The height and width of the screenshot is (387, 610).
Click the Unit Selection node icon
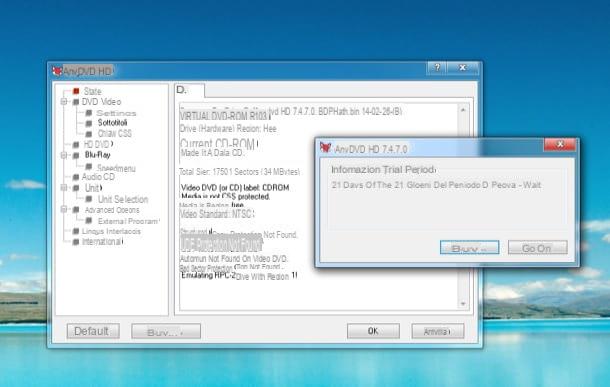coord(89,199)
